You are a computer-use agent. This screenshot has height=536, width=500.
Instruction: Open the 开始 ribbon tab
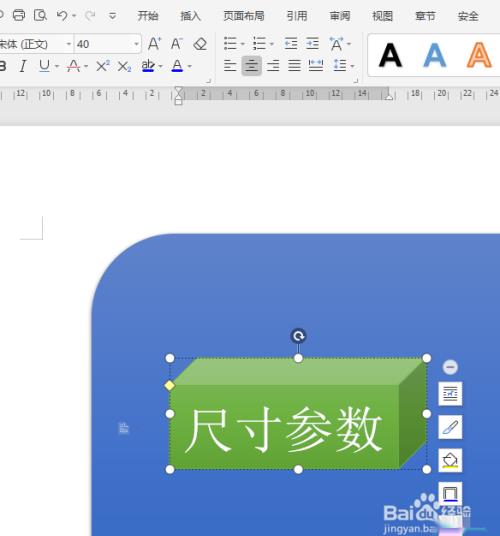pyautogui.click(x=148, y=16)
